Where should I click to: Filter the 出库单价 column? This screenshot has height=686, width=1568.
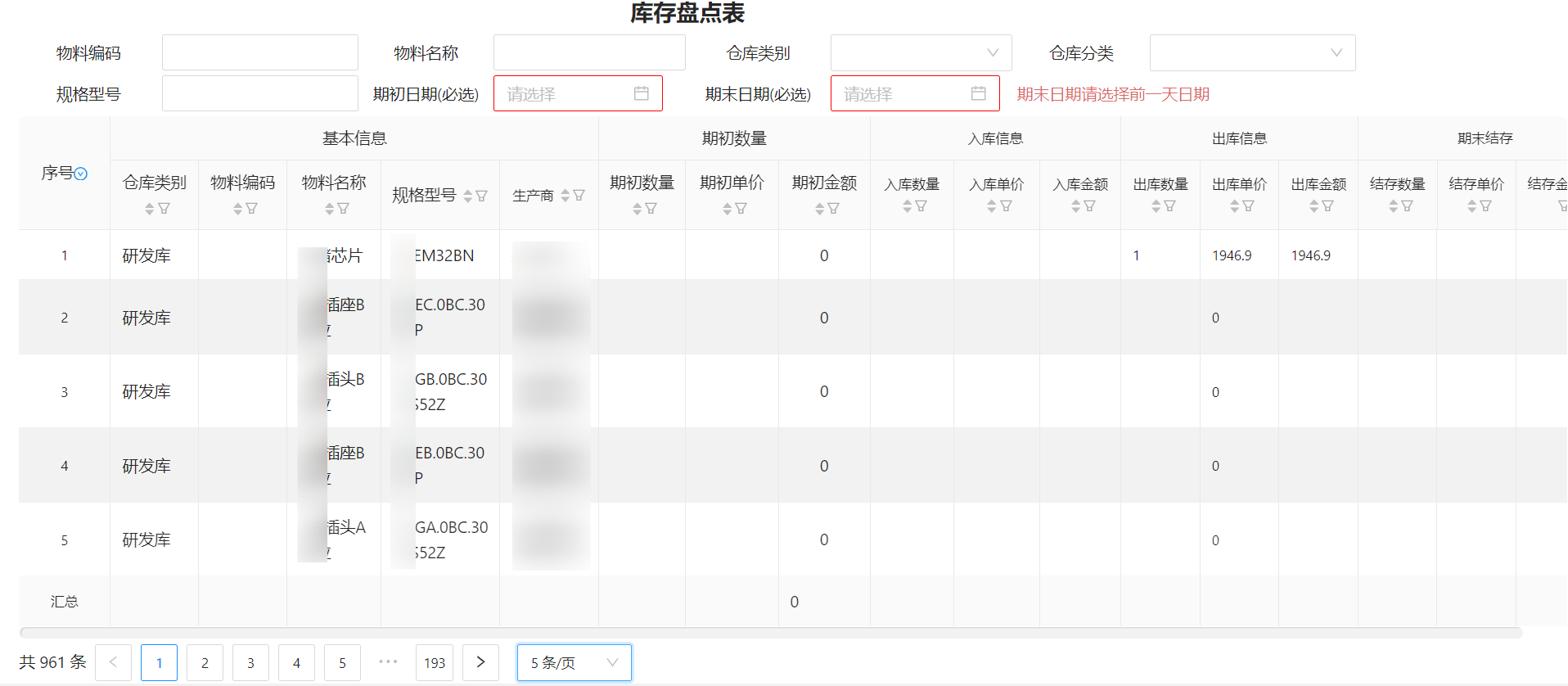(x=1248, y=206)
